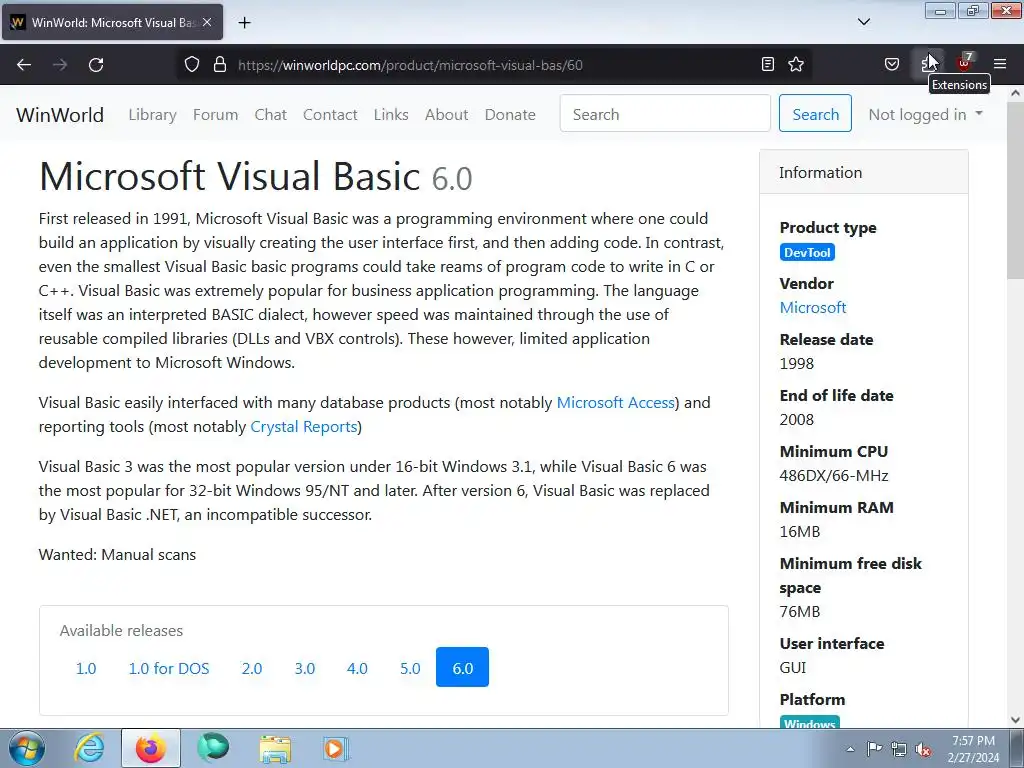Launch Internet Explorer from the taskbar
The width and height of the screenshot is (1024, 768).
click(x=89, y=748)
